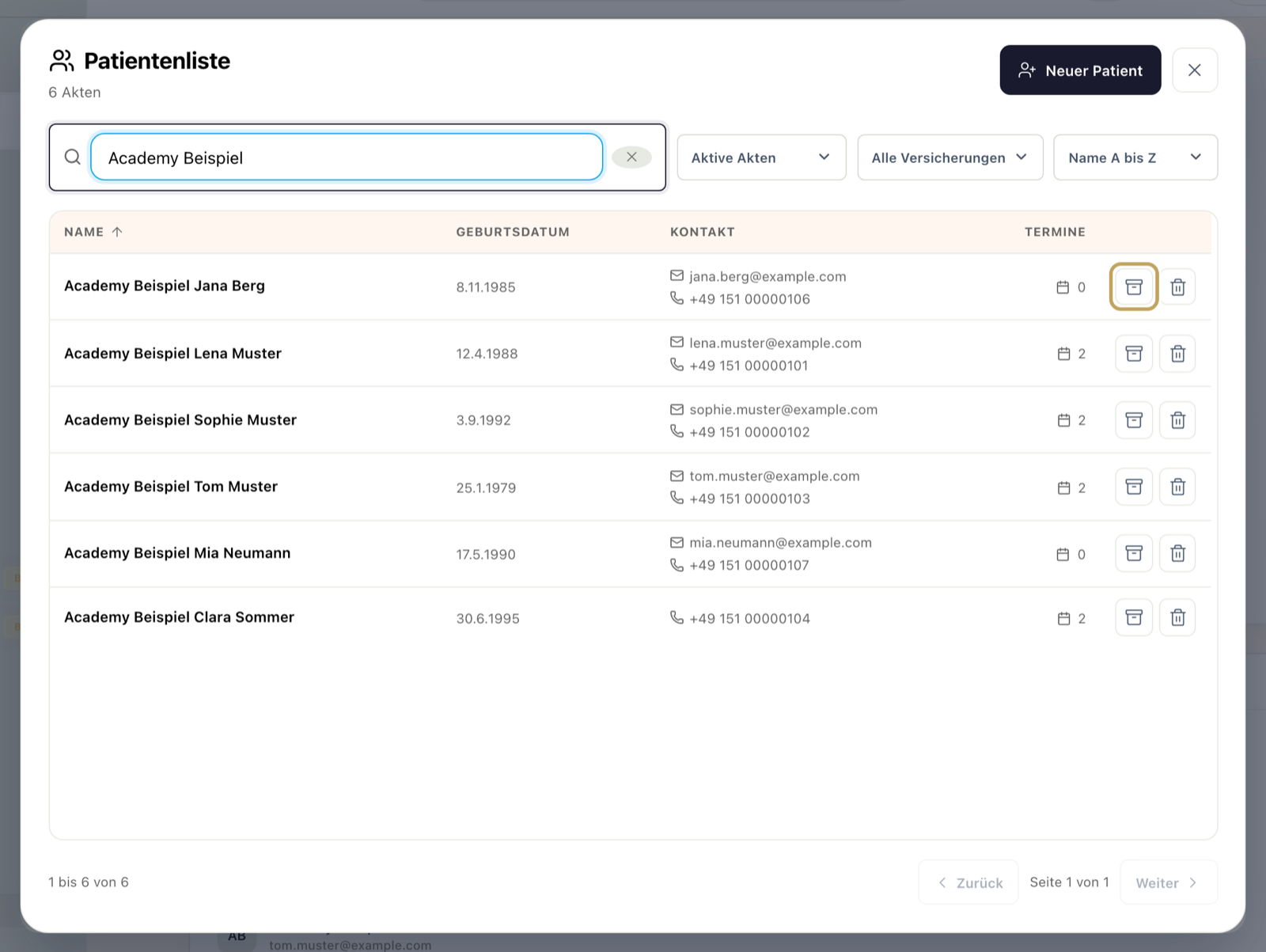This screenshot has height=952, width=1266.
Task: Sort by the NAME column header
Action: (x=93, y=232)
